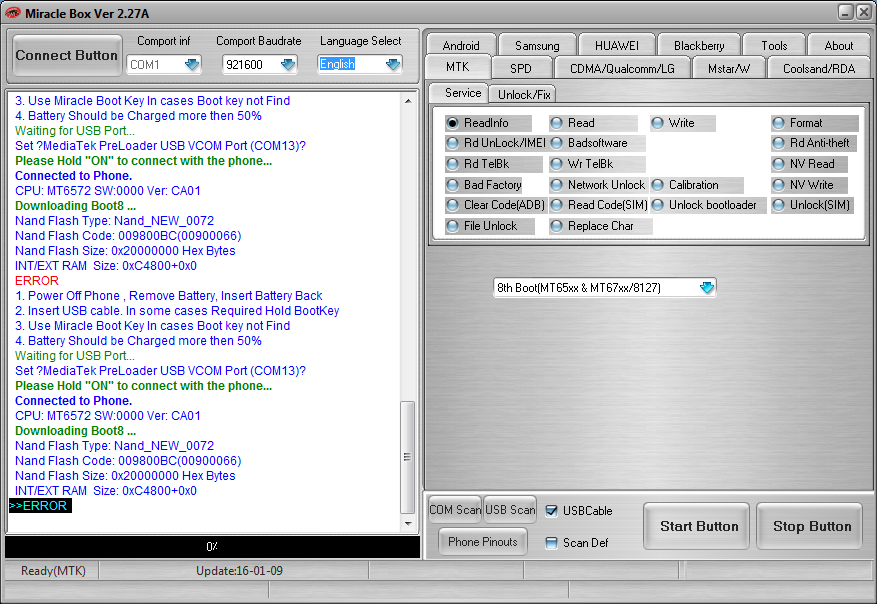Click the COM Scan button
Screen dimensions: 877x604
(455, 509)
